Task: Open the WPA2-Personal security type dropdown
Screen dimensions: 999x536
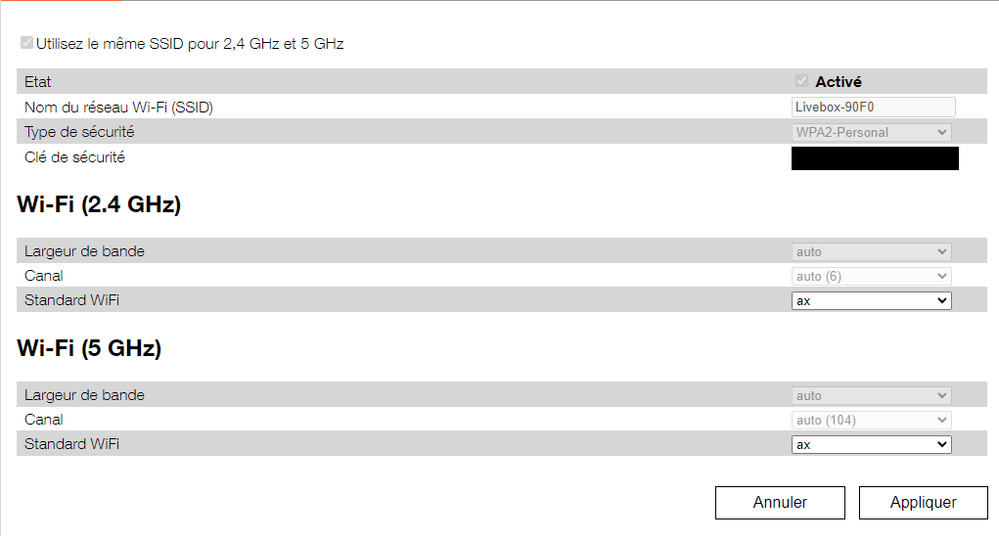Action: (x=871, y=132)
